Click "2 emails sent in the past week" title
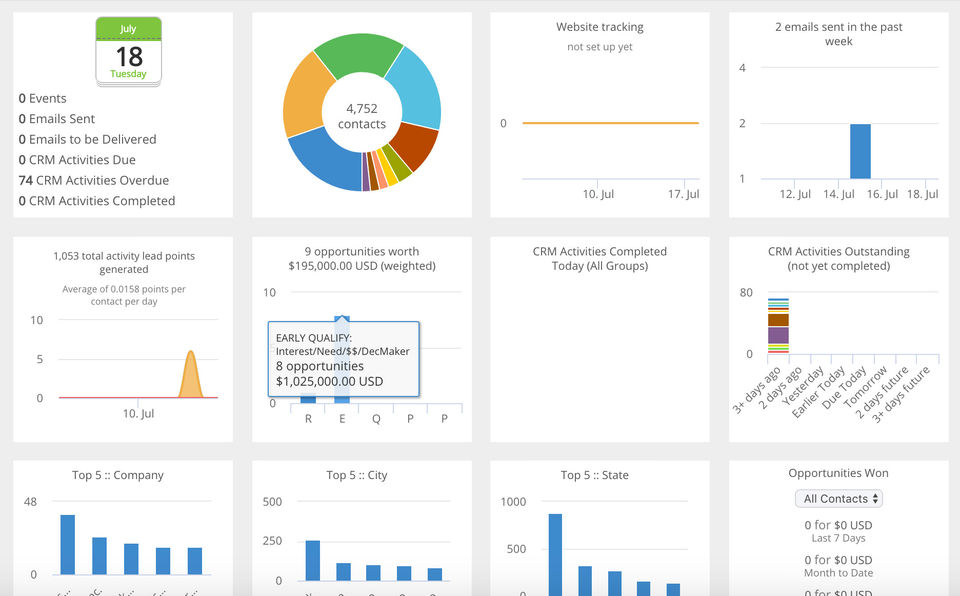 click(839, 34)
